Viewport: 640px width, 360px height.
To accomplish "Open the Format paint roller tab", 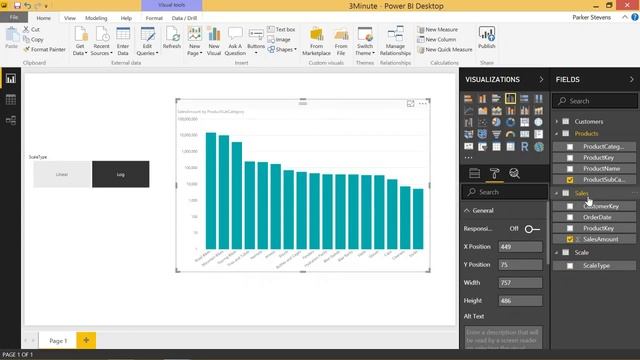I will [x=494, y=173].
